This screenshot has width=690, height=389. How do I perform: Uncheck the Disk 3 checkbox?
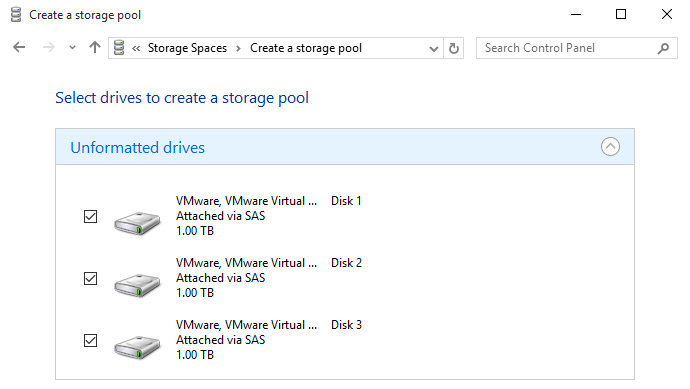[90, 341]
